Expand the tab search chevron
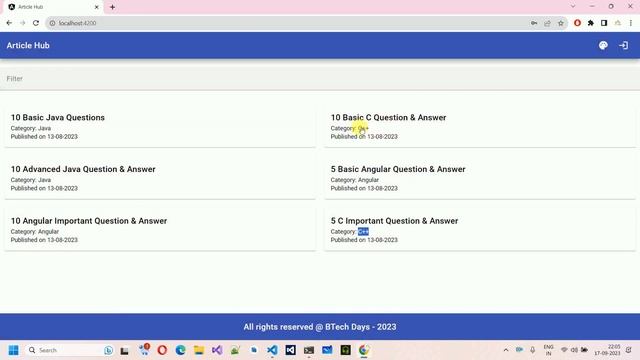Screen dimensions: 640x360 tap(573, 7)
